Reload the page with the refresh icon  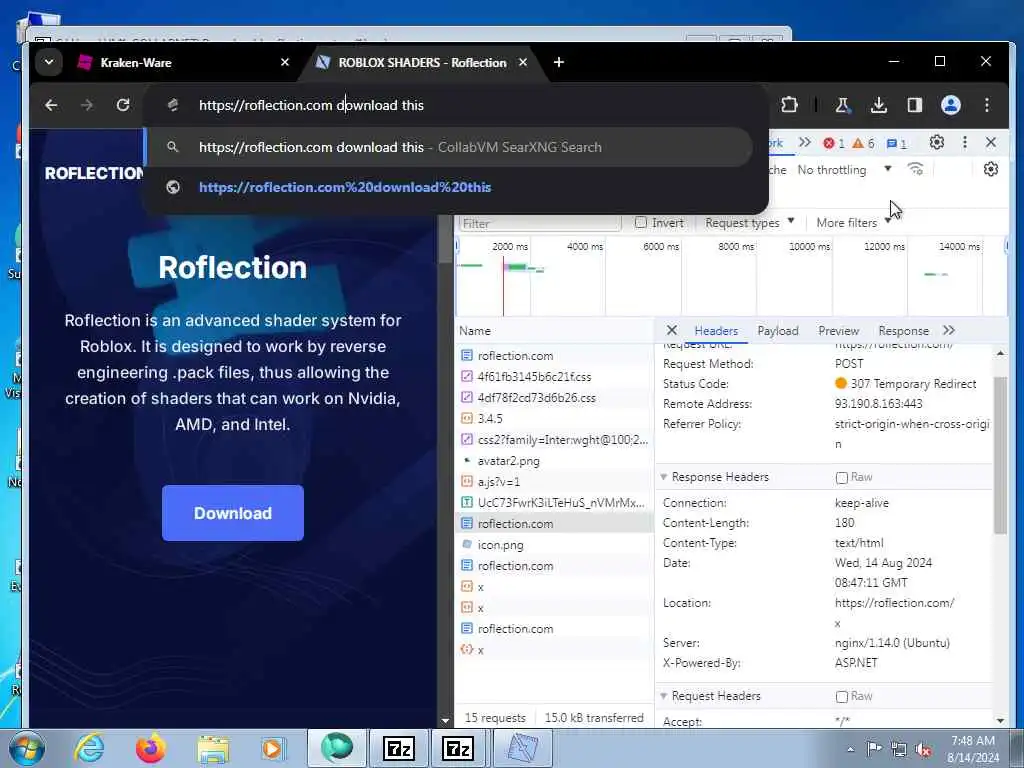tap(123, 105)
